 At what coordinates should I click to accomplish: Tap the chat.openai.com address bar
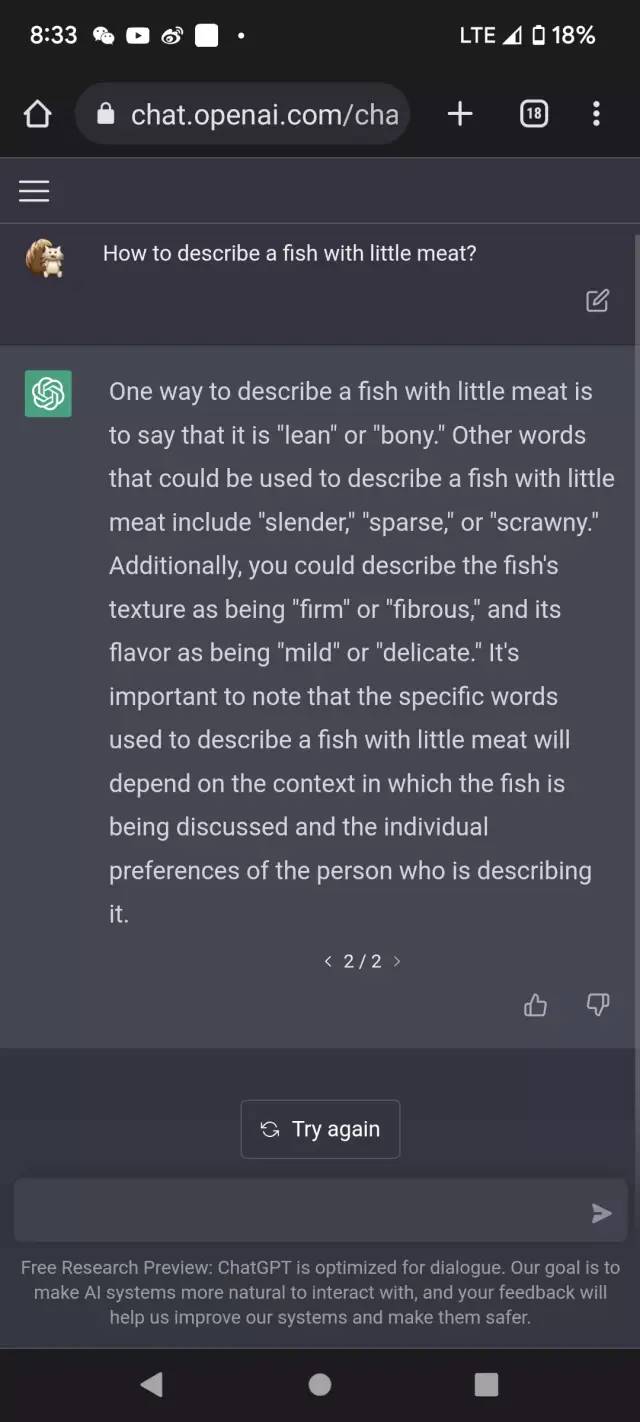[264, 115]
